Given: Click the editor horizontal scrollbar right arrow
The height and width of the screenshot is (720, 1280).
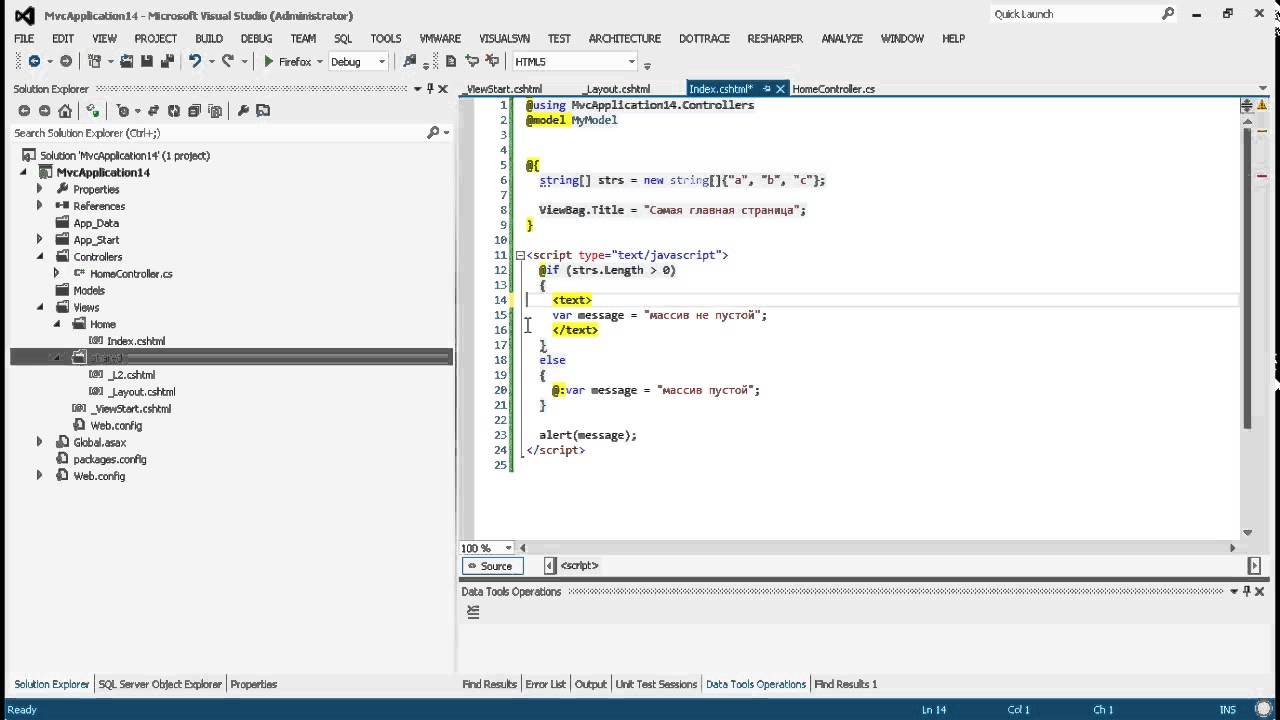Looking at the screenshot, I should tap(1232, 548).
